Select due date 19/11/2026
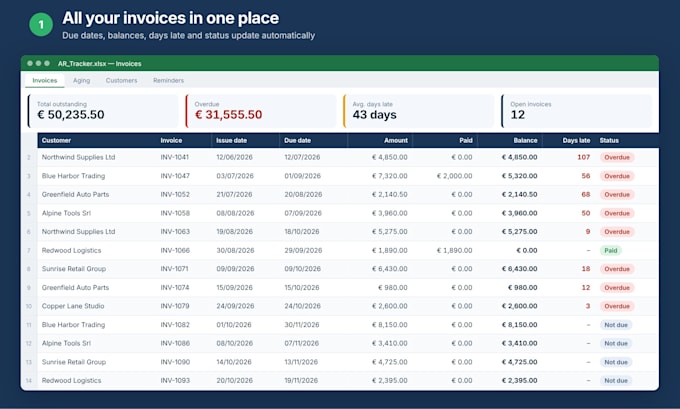The image size is (680, 409). (x=301, y=380)
